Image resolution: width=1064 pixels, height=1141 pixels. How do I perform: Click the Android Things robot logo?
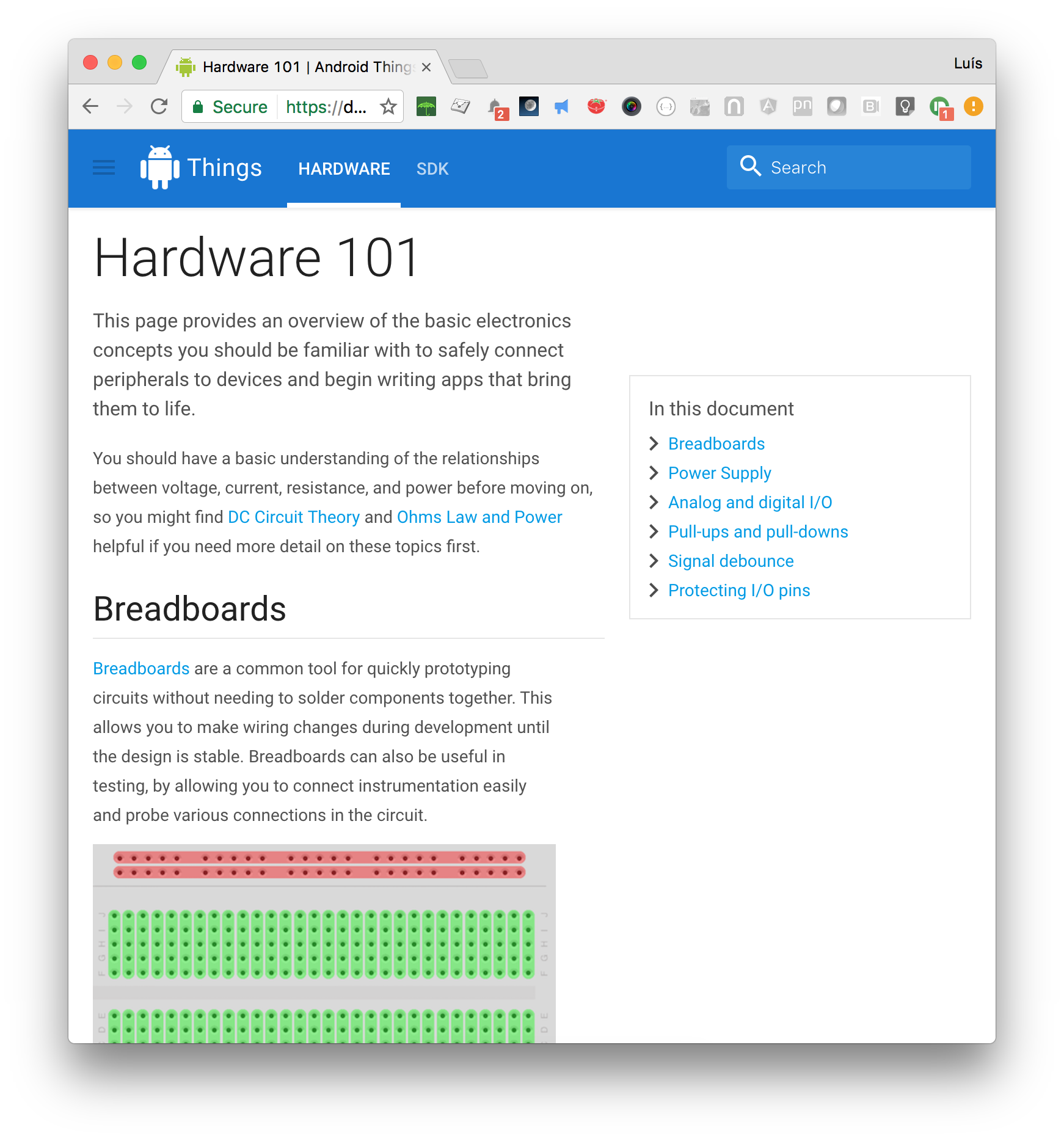point(158,167)
